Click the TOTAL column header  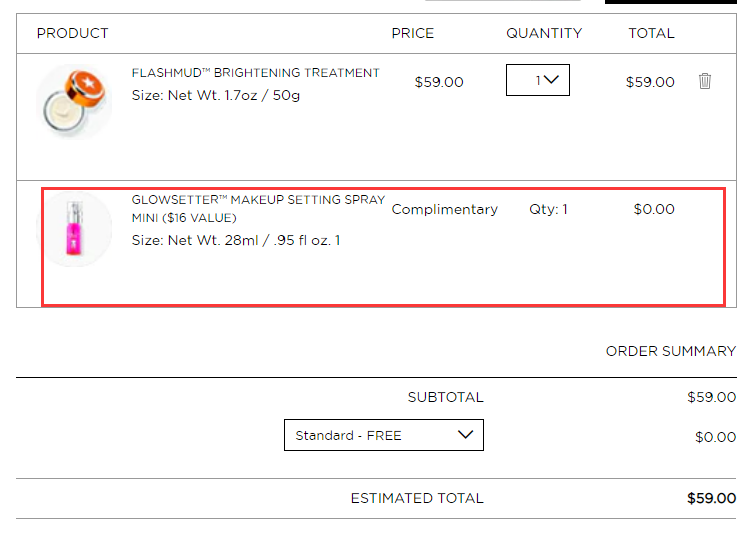pyautogui.click(x=651, y=33)
